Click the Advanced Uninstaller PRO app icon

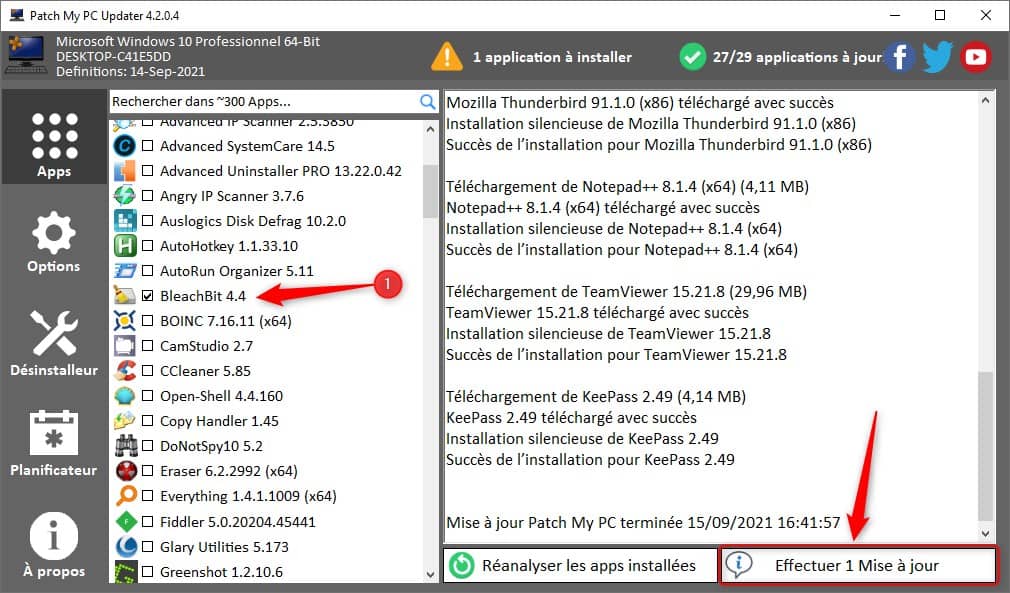click(124, 171)
